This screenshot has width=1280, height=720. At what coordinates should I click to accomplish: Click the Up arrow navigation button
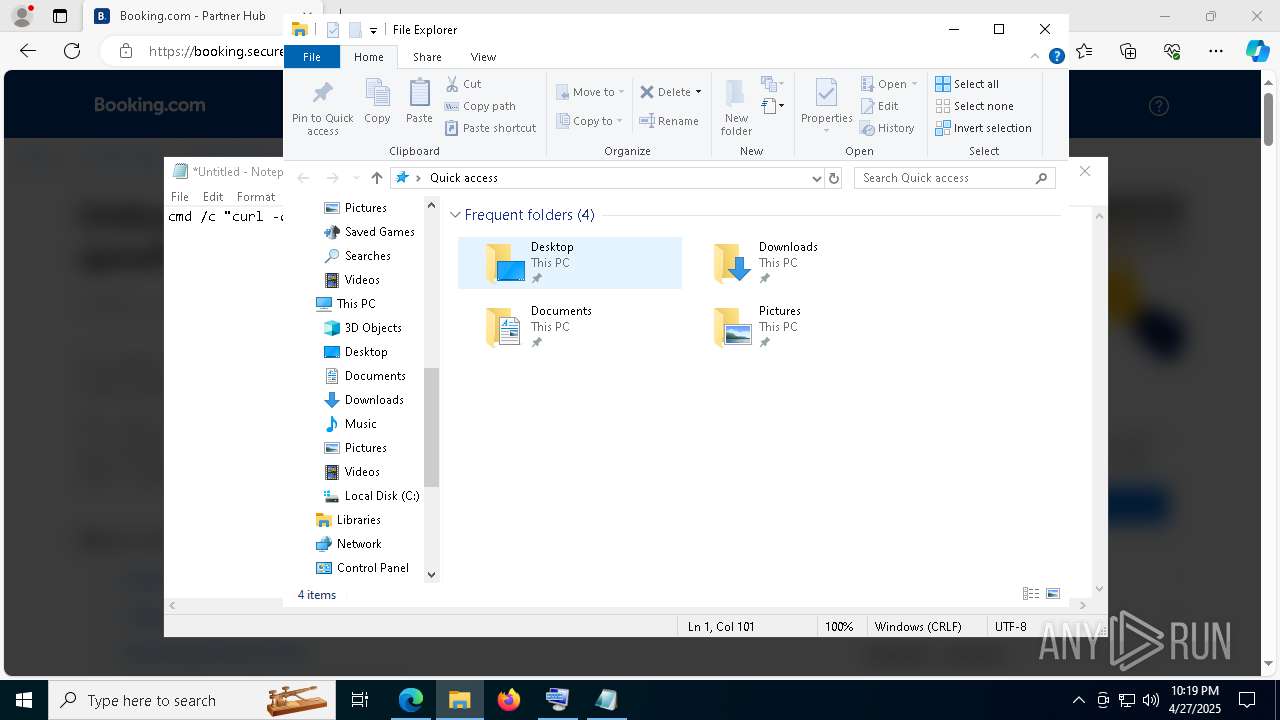coord(376,178)
